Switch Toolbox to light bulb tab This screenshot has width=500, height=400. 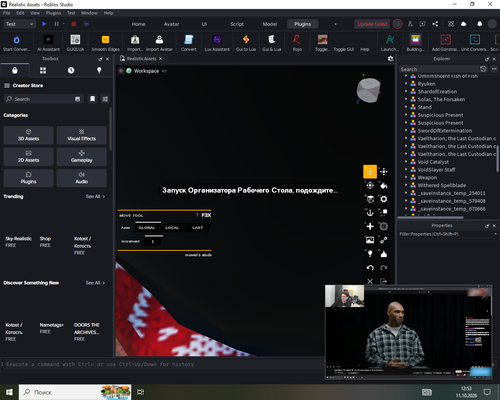tap(99, 70)
